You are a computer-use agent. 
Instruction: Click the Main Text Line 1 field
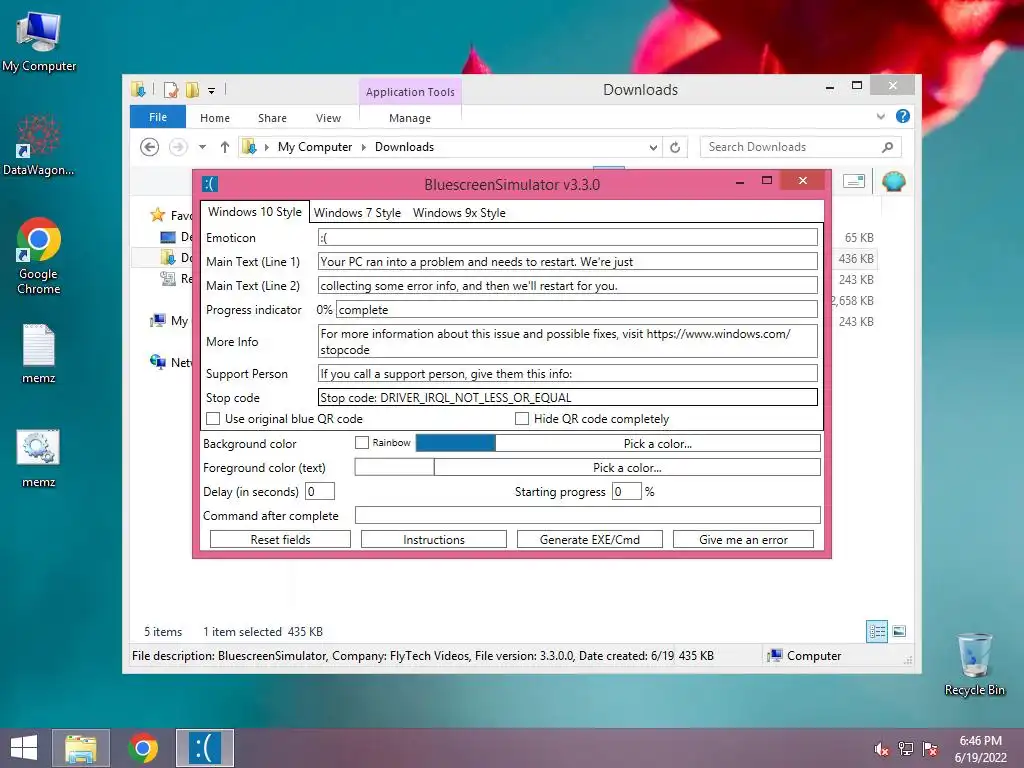click(x=568, y=261)
